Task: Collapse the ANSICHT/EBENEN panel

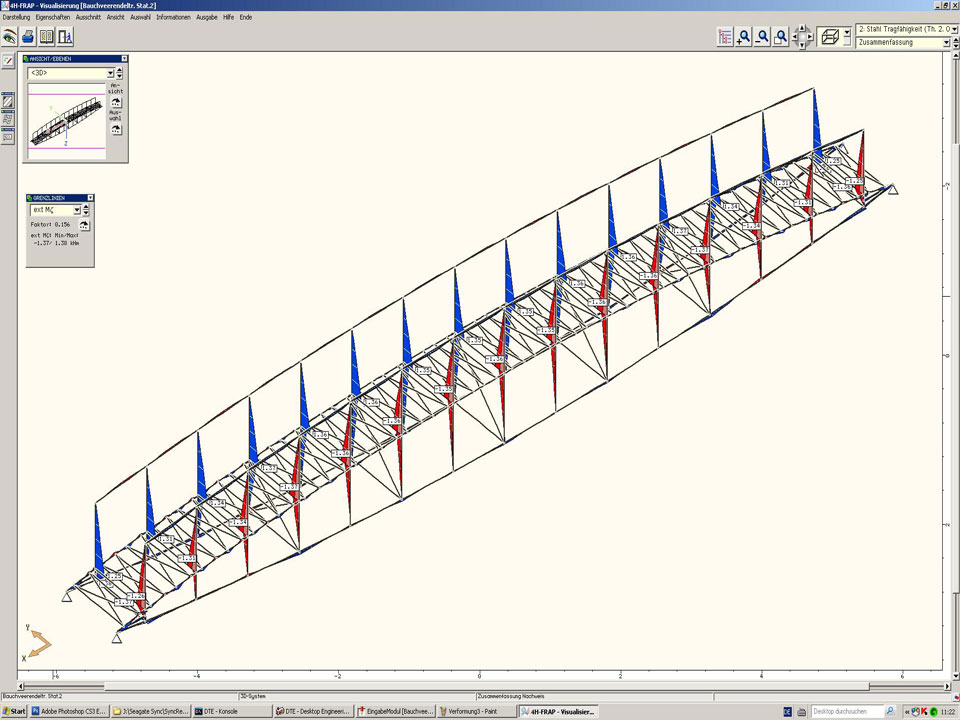Action: pos(124,59)
